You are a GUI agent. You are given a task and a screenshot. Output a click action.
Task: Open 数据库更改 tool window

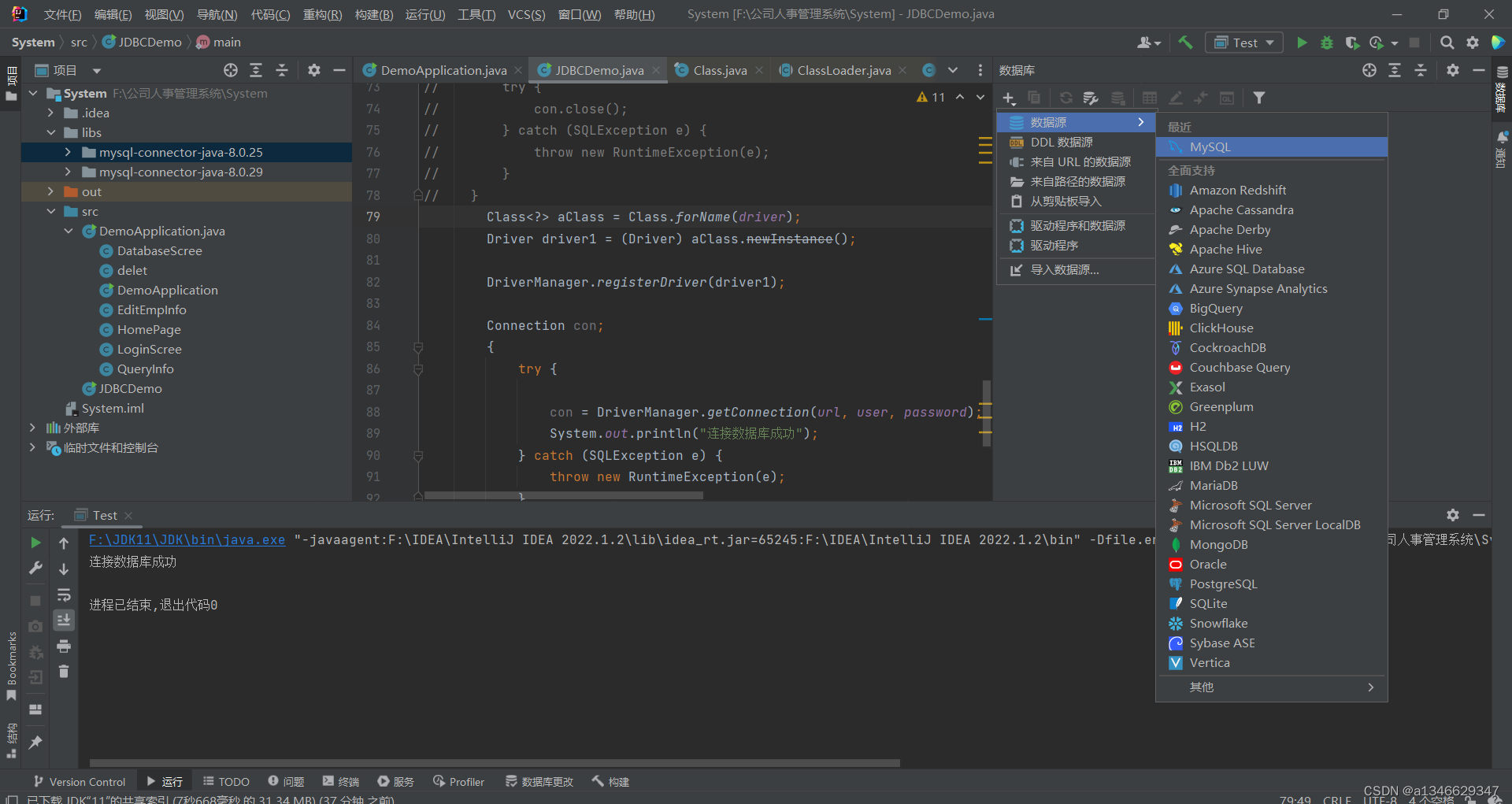click(x=539, y=781)
